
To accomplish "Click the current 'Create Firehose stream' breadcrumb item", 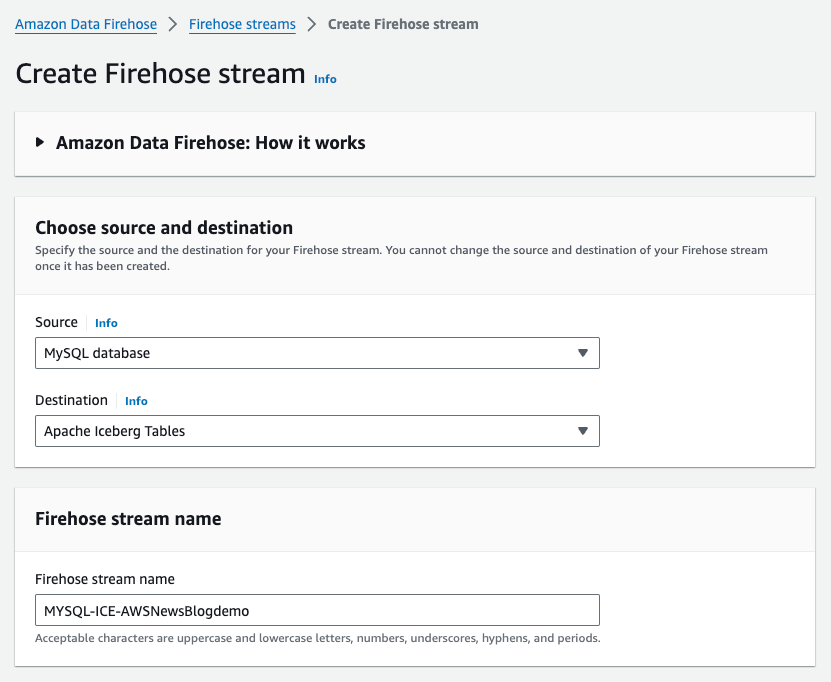I will pyautogui.click(x=403, y=24).
